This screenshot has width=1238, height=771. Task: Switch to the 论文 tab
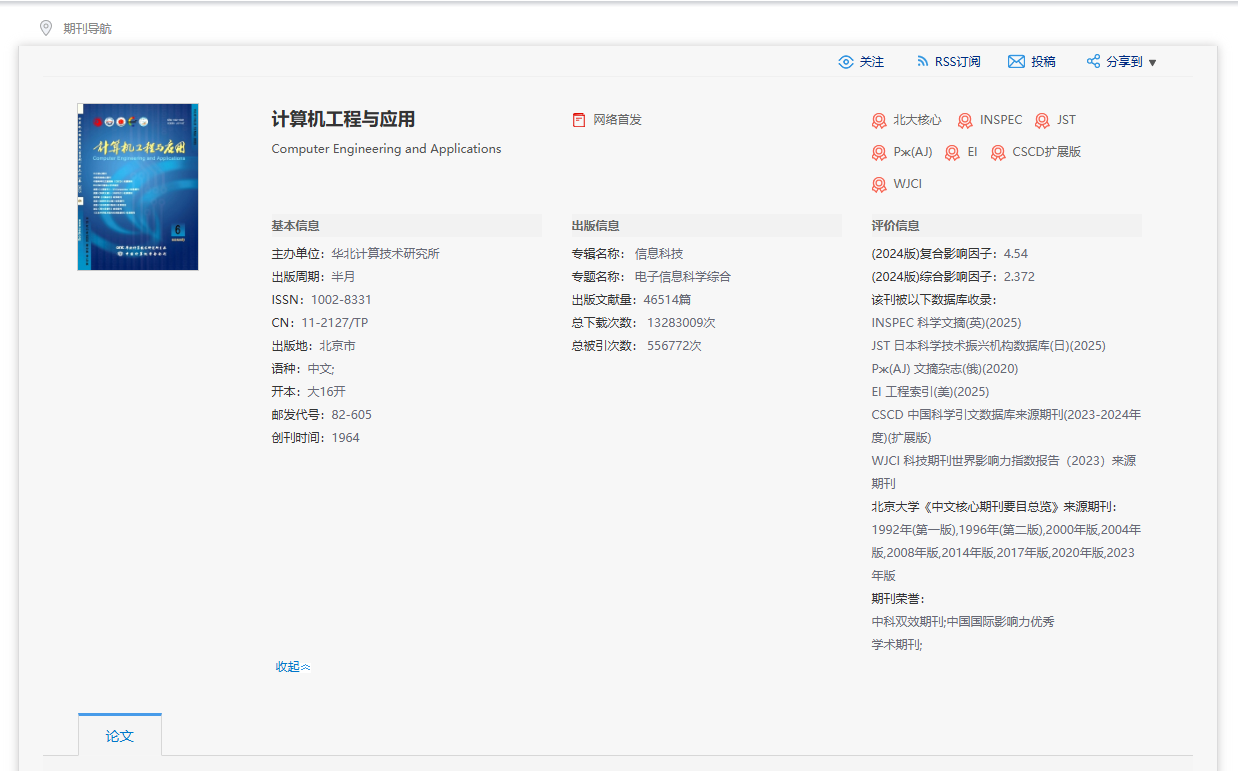120,736
